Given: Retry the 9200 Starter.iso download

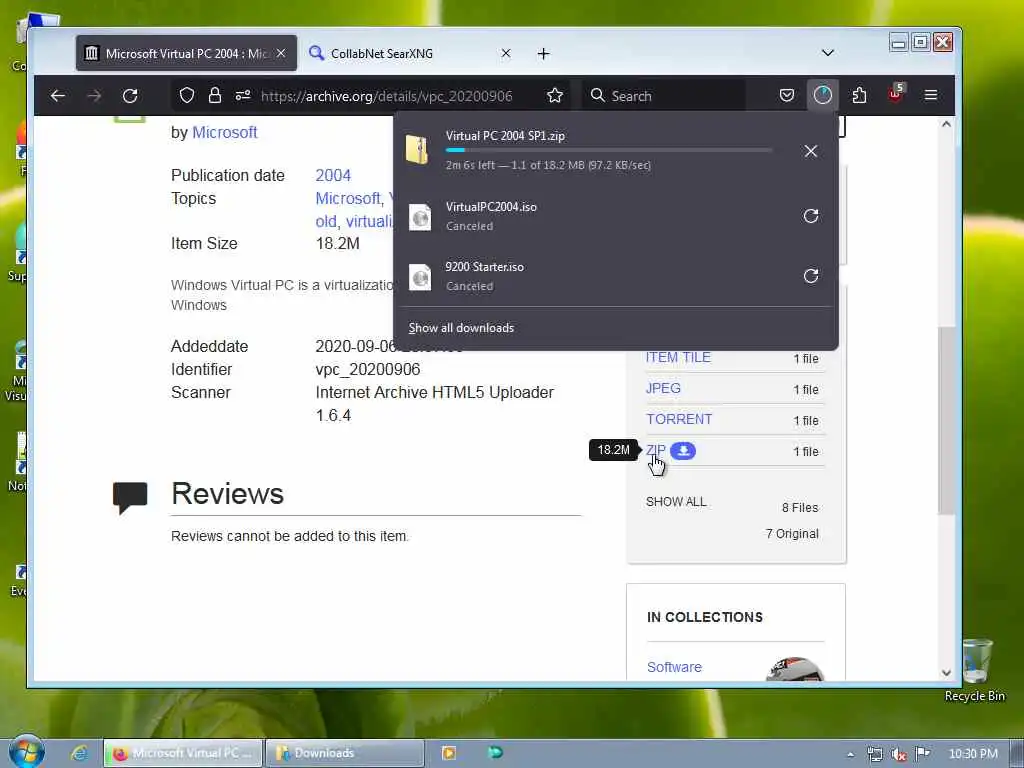Looking at the screenshot, I should [x=811, y=276].
